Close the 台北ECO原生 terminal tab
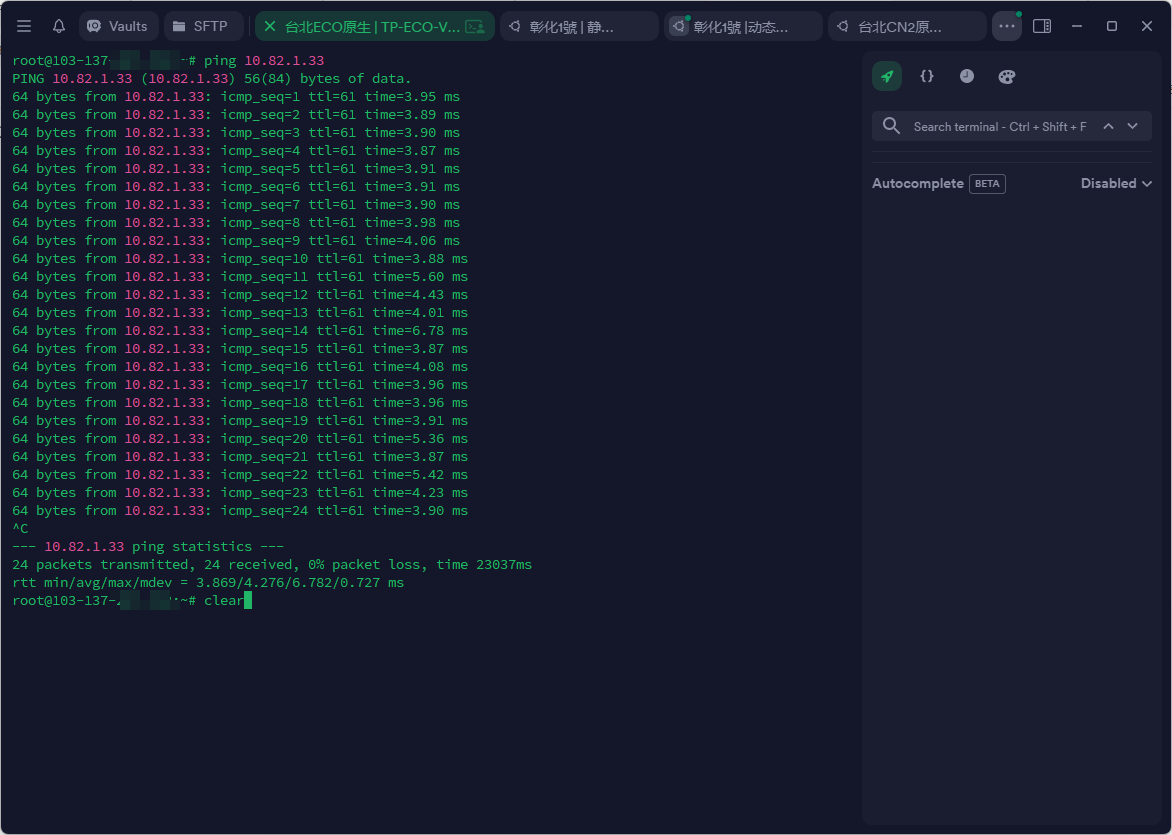The height and width of the screenshot is (835, 1172). tap(270, 26)
